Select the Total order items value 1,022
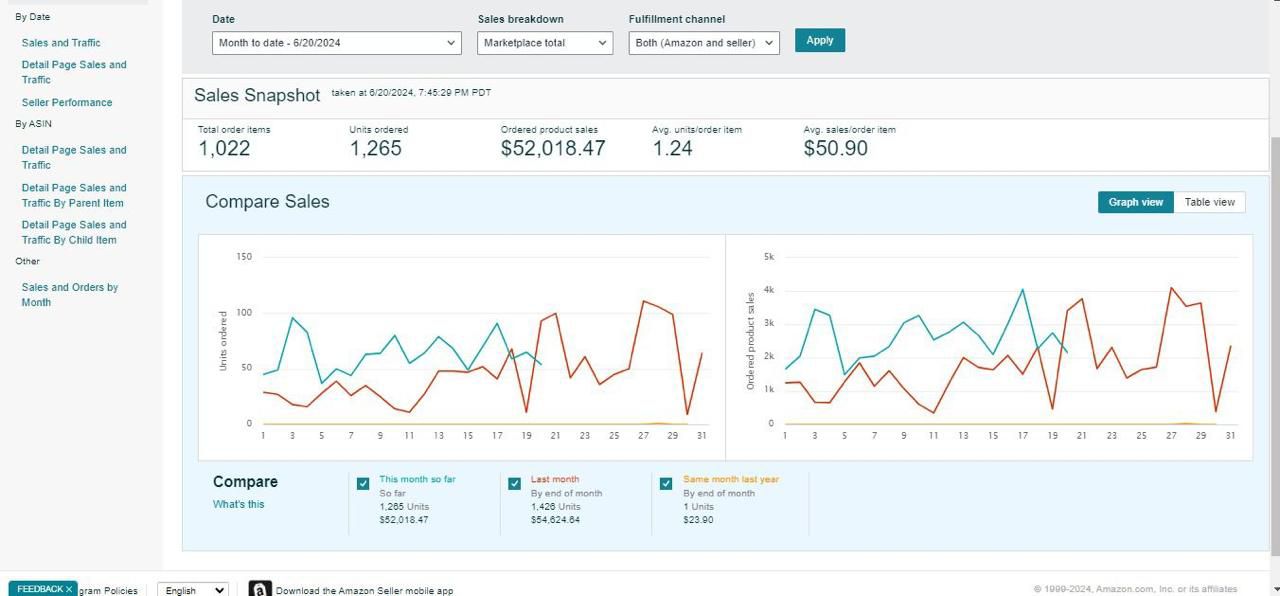 click(224, 149)
